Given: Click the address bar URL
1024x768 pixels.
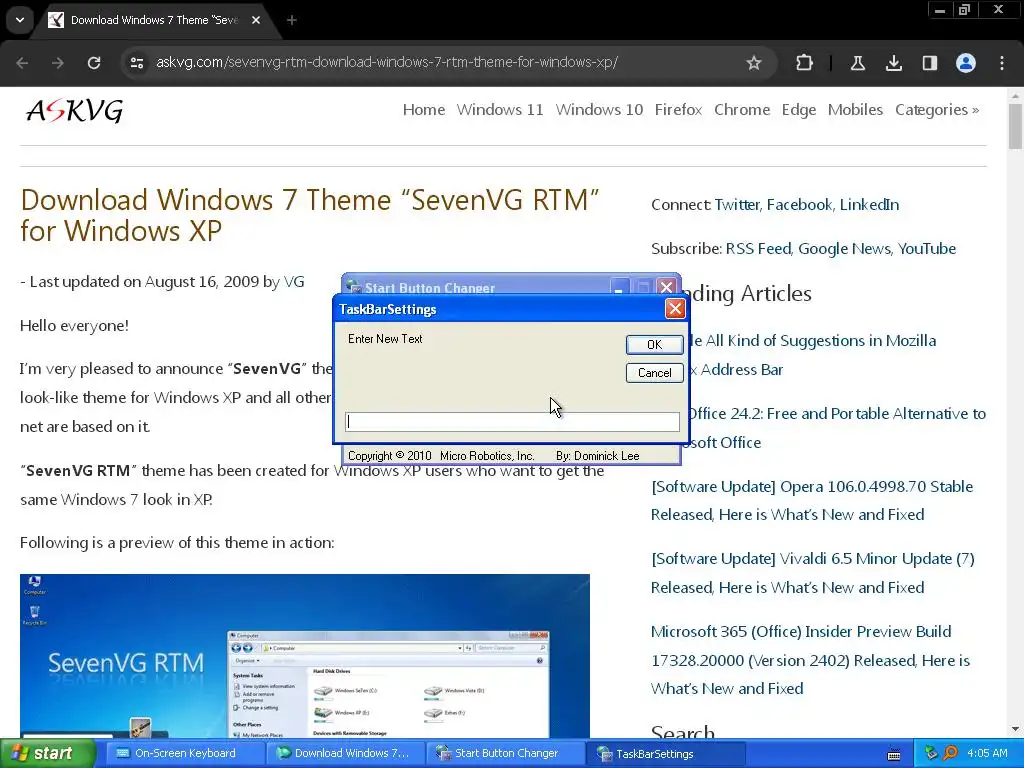Looking at the screenshot, I should (x=387, y=63).
